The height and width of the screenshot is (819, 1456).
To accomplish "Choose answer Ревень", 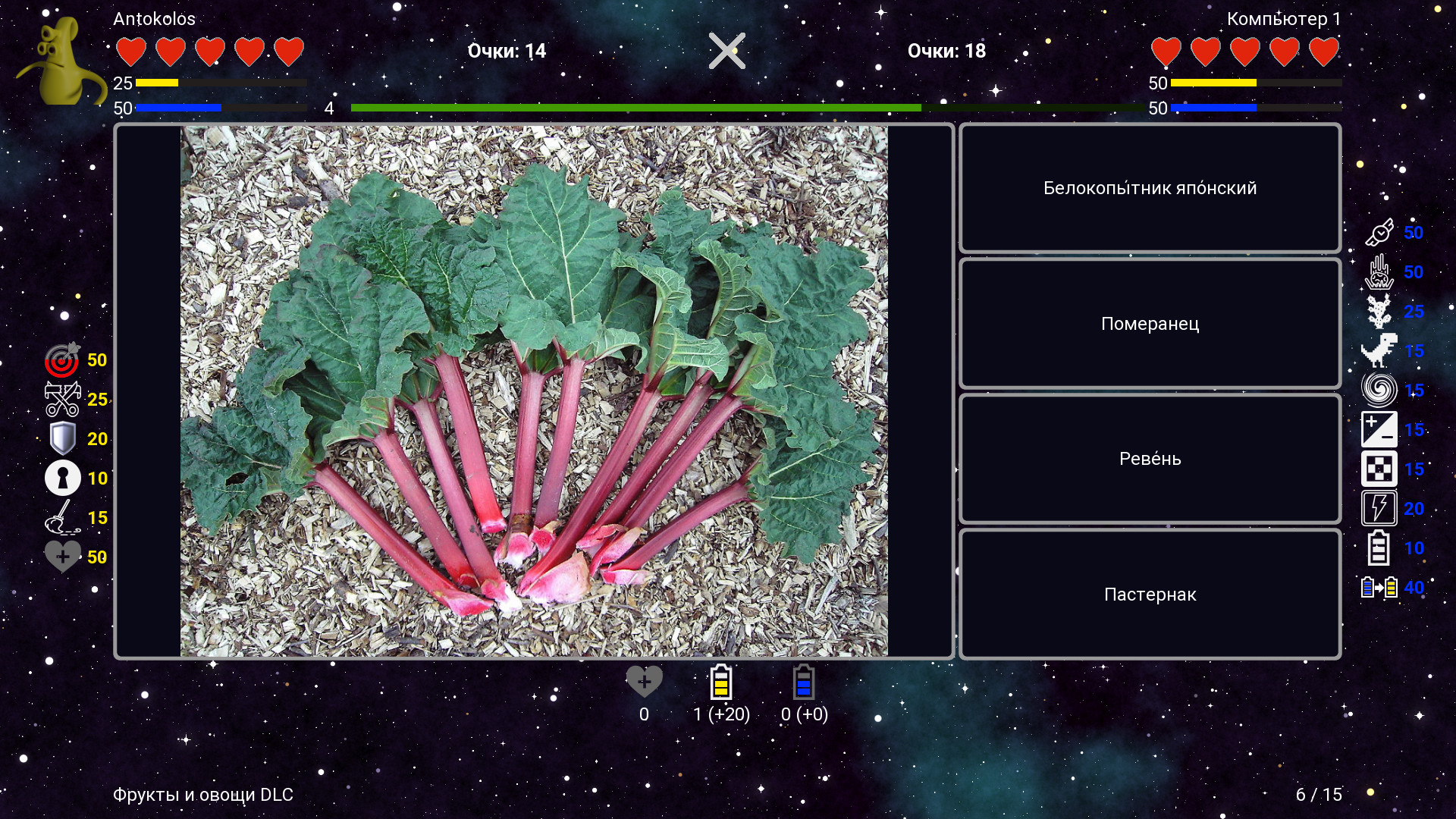I will coord(1150,459).
